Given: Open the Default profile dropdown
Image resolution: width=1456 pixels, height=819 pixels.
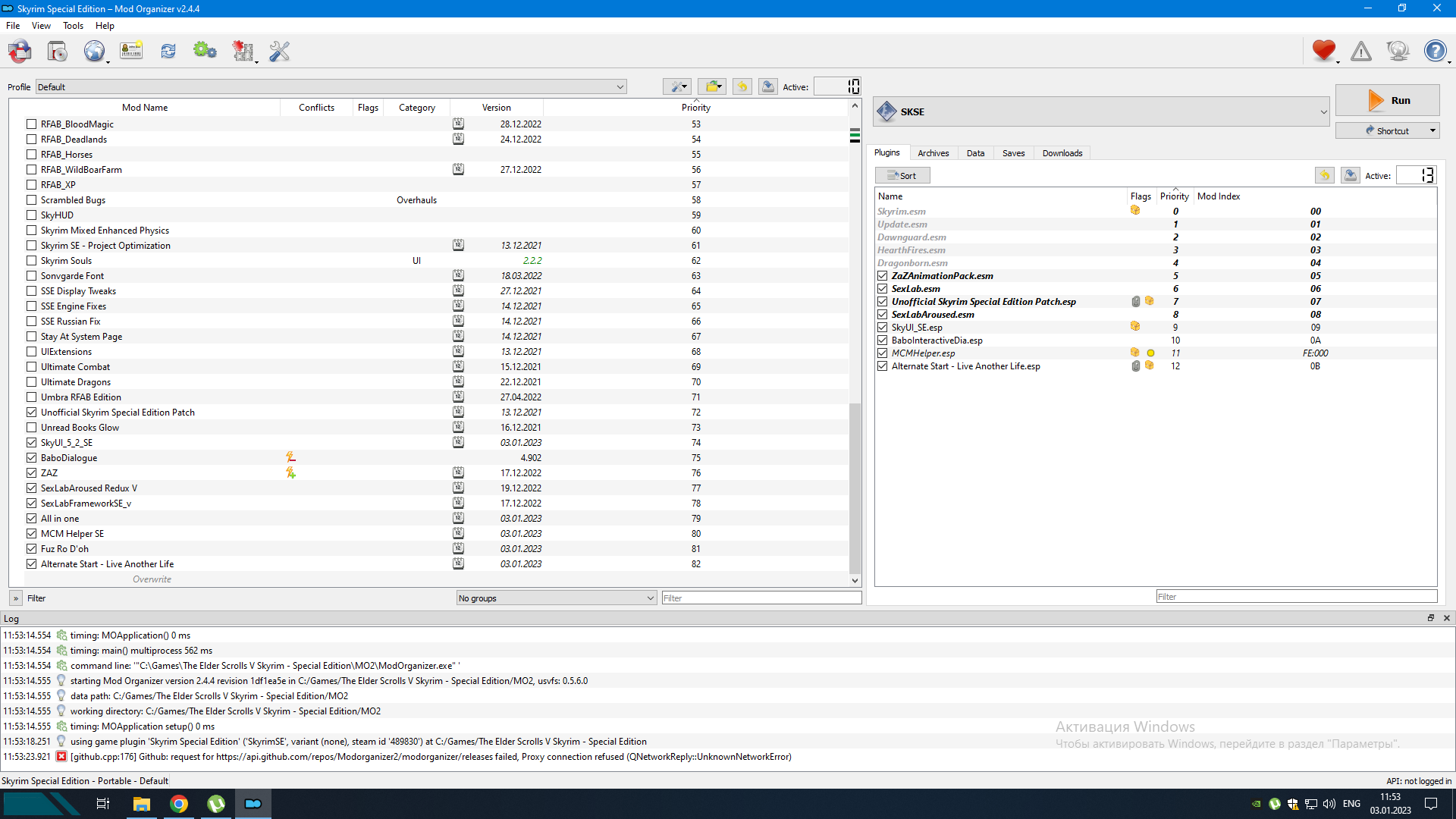Looking at the screenshot, I should [x=331, y=87].
